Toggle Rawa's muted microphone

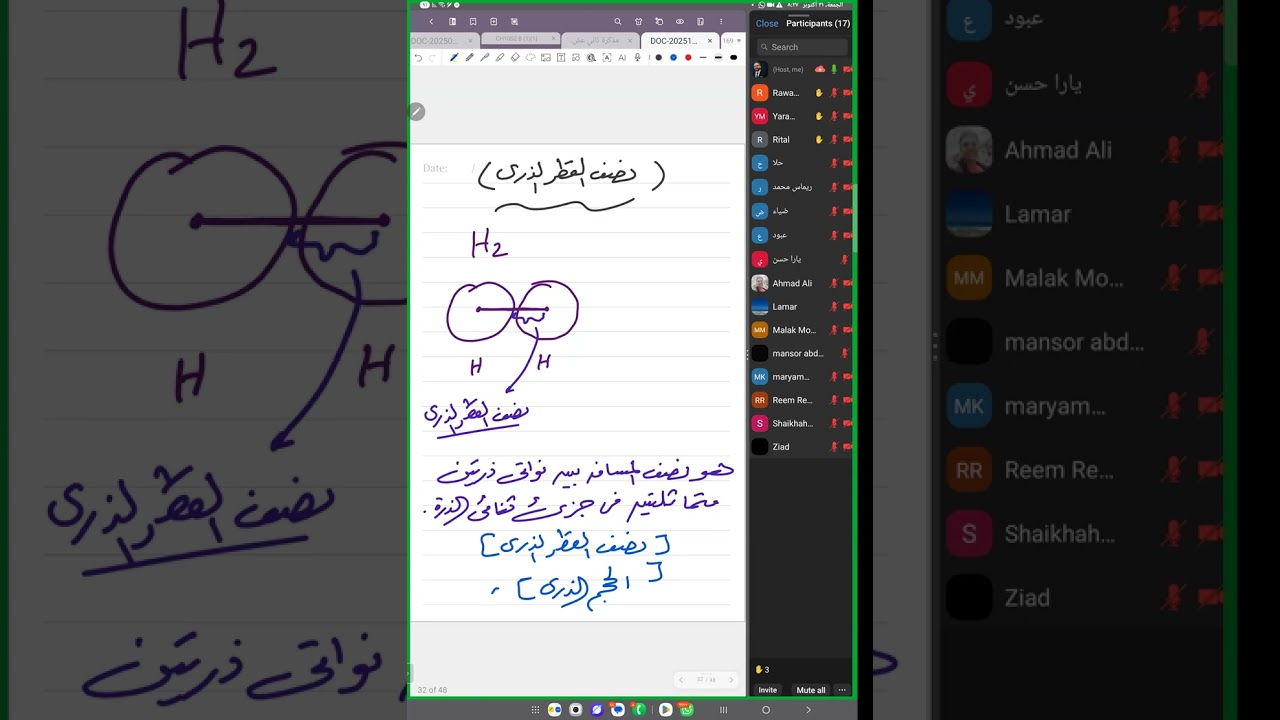pyautogui.click(x=834, y=93)
